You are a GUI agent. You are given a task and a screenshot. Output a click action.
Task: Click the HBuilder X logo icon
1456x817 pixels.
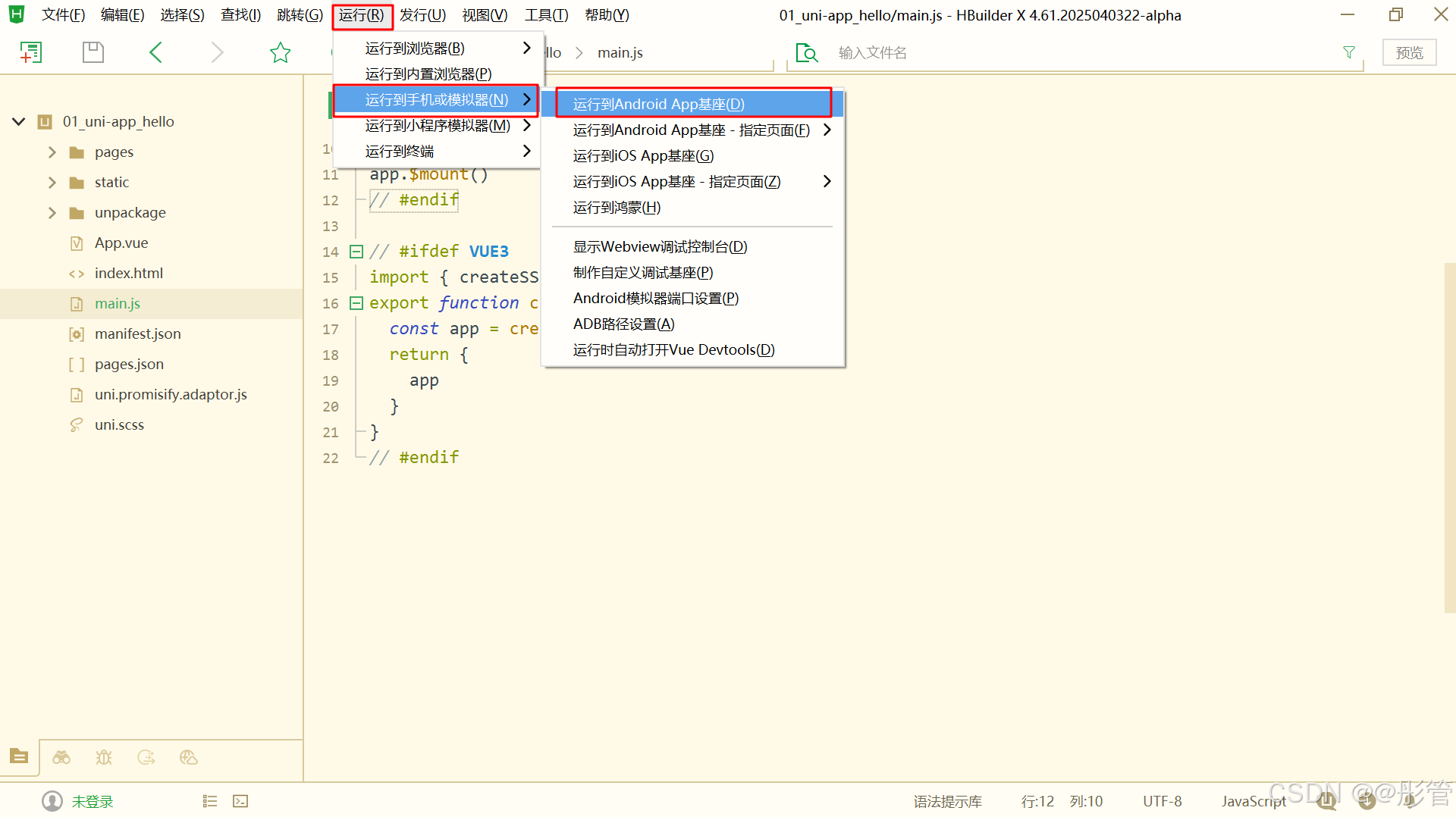click(x=17, y=14)
